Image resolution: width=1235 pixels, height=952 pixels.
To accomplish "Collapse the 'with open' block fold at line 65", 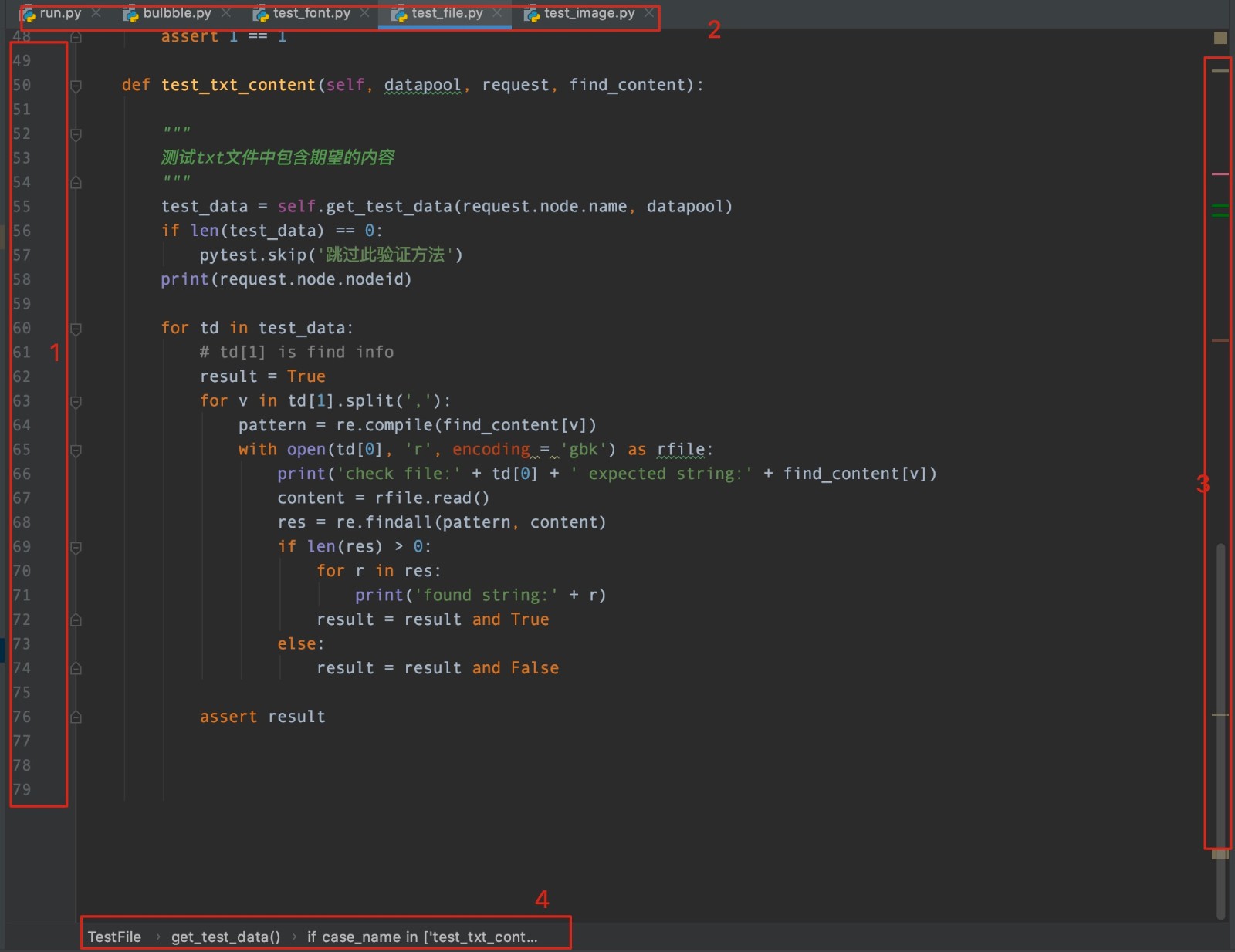I will click(x=76, y=450).
